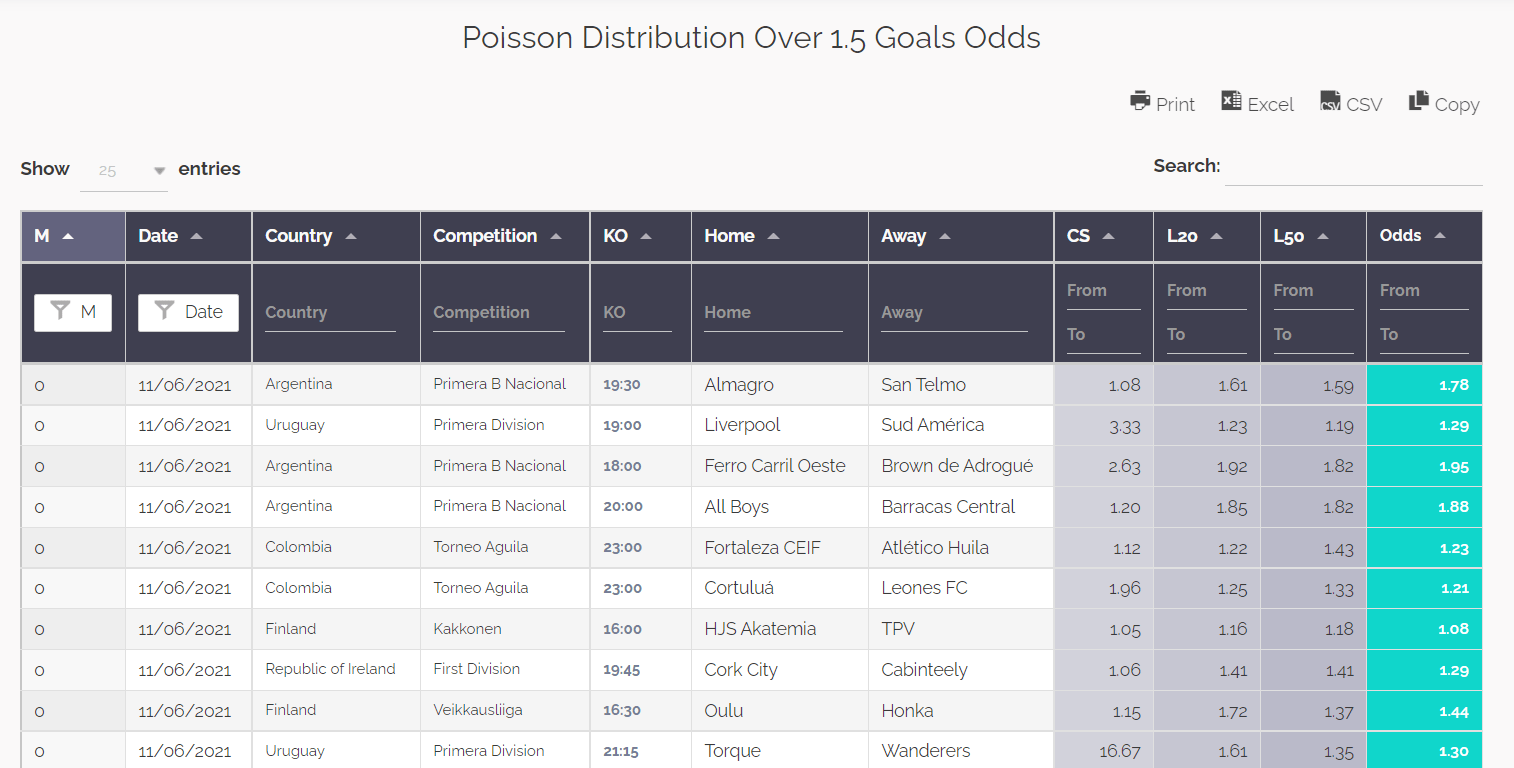Click the First Division competition cell
Viewport: 1514px width, 768px height.
pos(505,670)
